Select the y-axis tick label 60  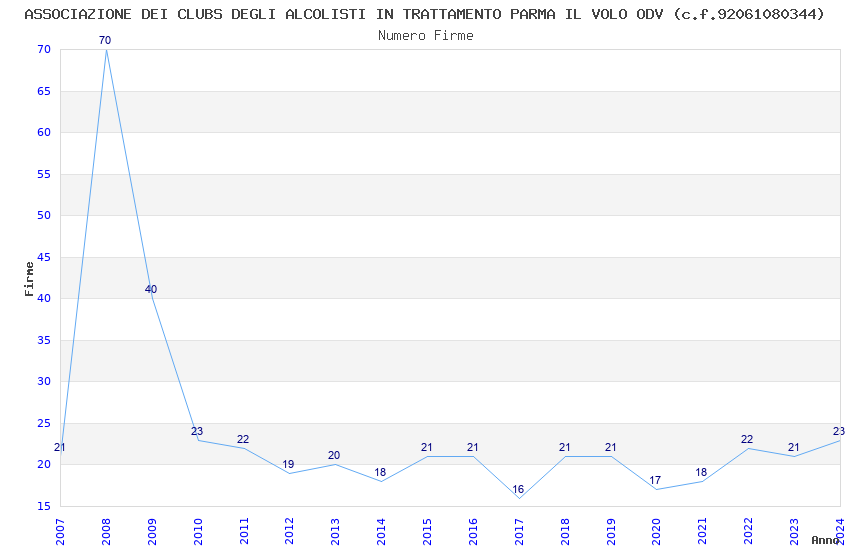click(x=44, y=132)
